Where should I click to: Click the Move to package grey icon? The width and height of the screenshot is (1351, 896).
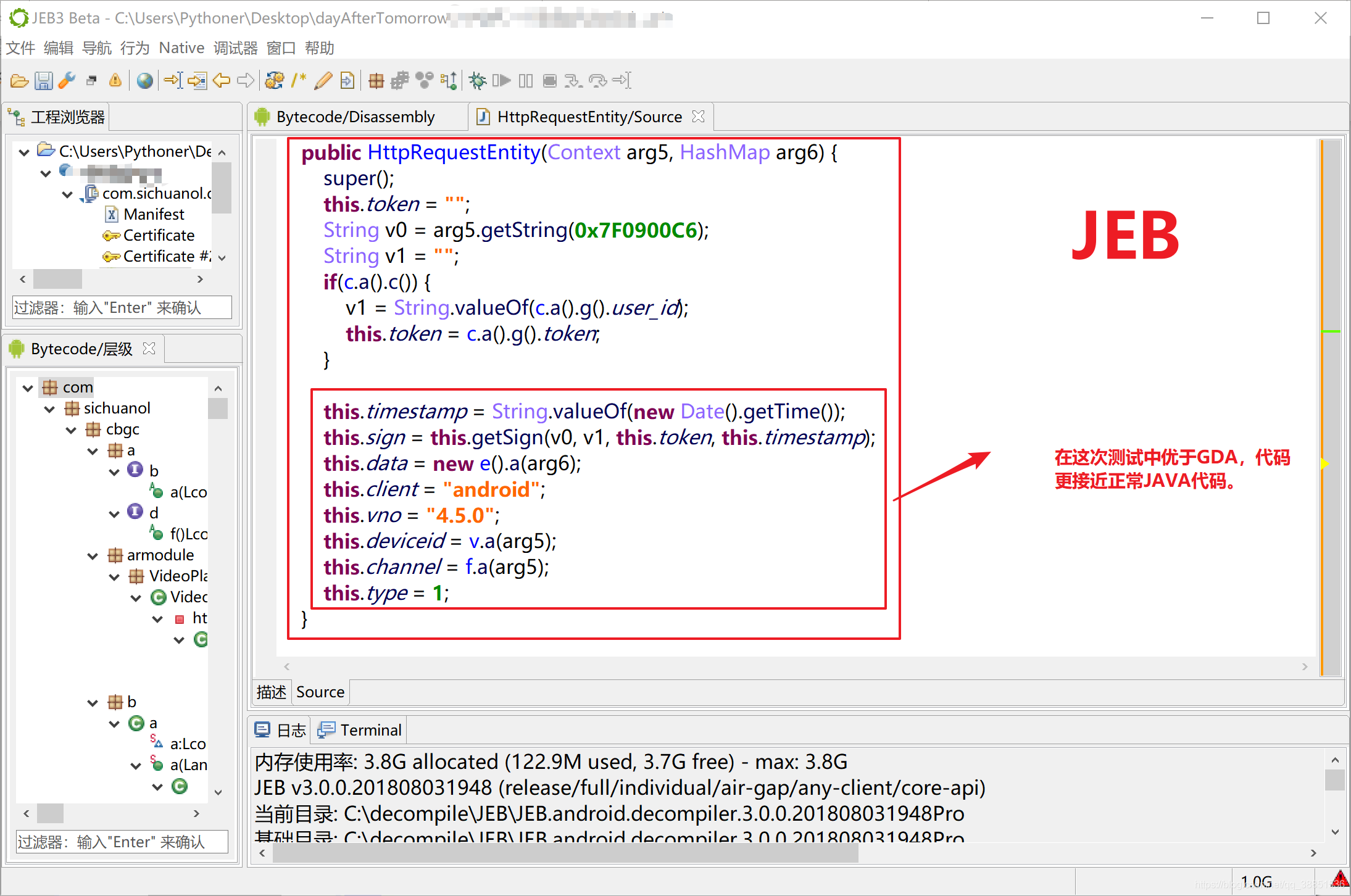point(400,81)
